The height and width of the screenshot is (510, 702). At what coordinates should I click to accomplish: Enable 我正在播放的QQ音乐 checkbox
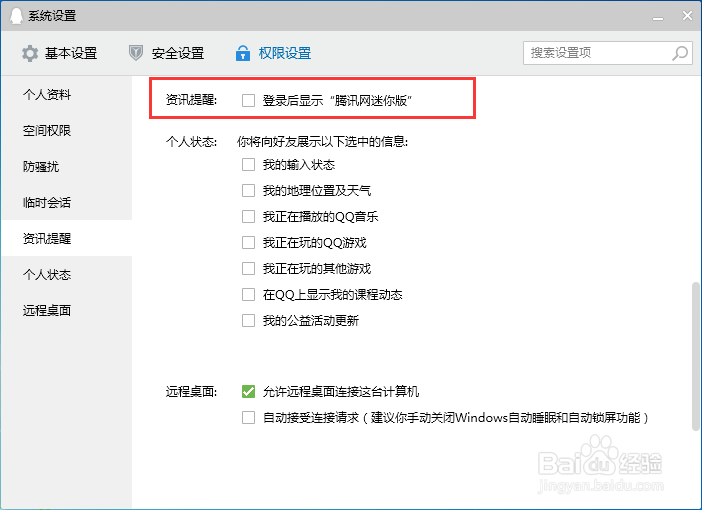pyautogui.click(x=248, y=217)
